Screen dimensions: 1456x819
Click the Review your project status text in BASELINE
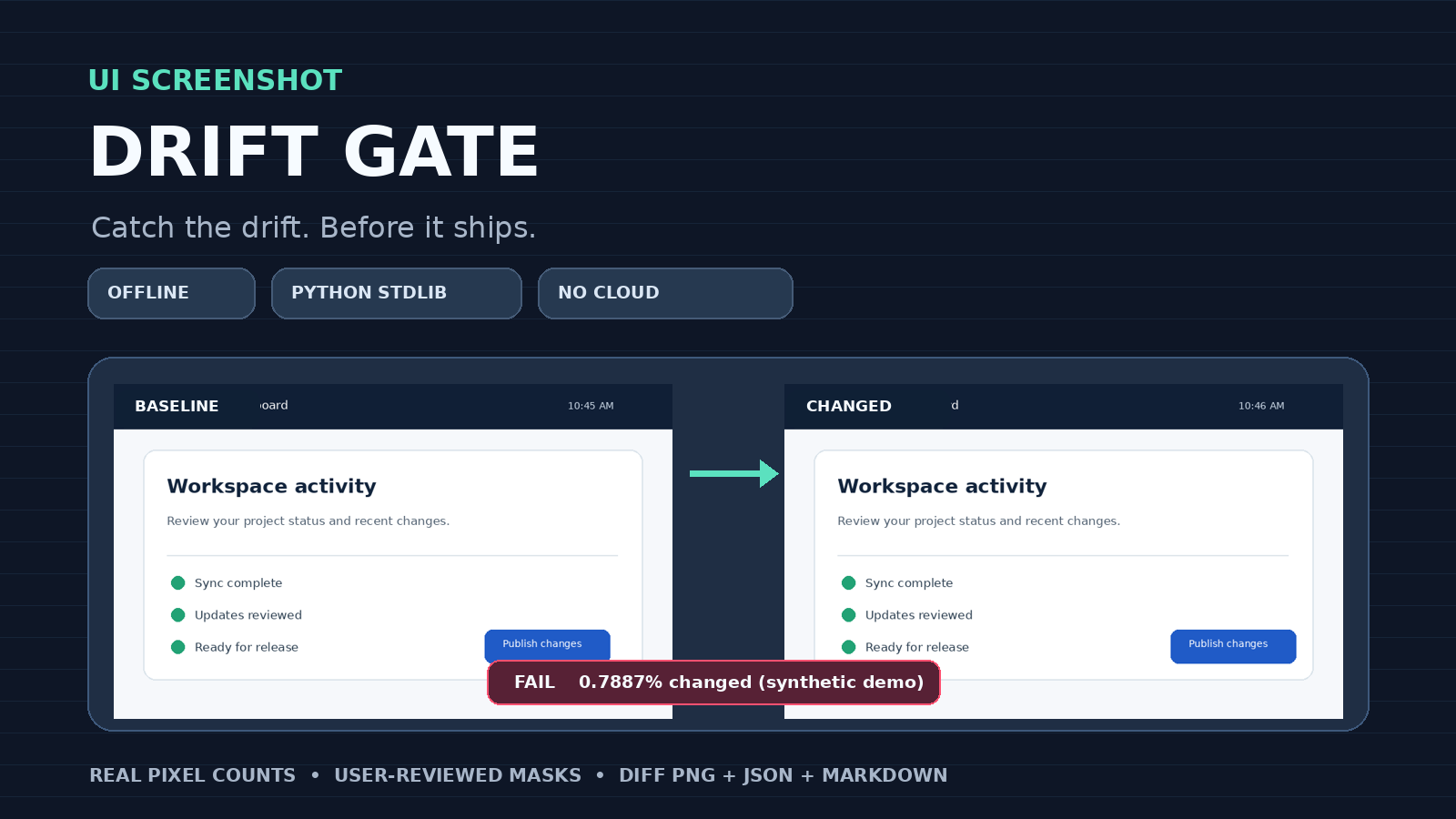click(308, 521)
